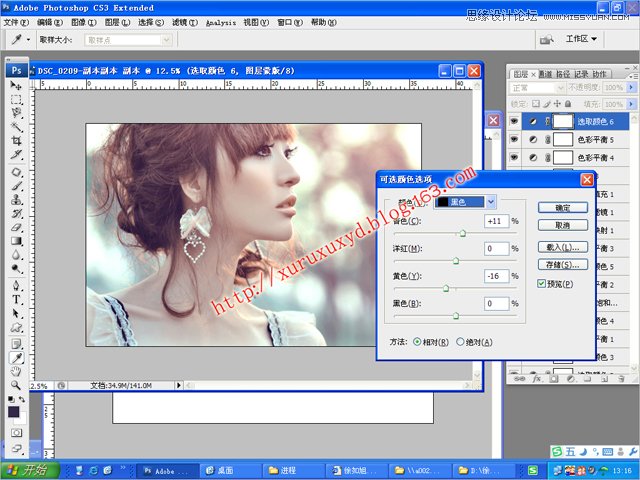Select the Eyedropper tool in toolbox
The image size is (640, 480).
click(16, 358)
